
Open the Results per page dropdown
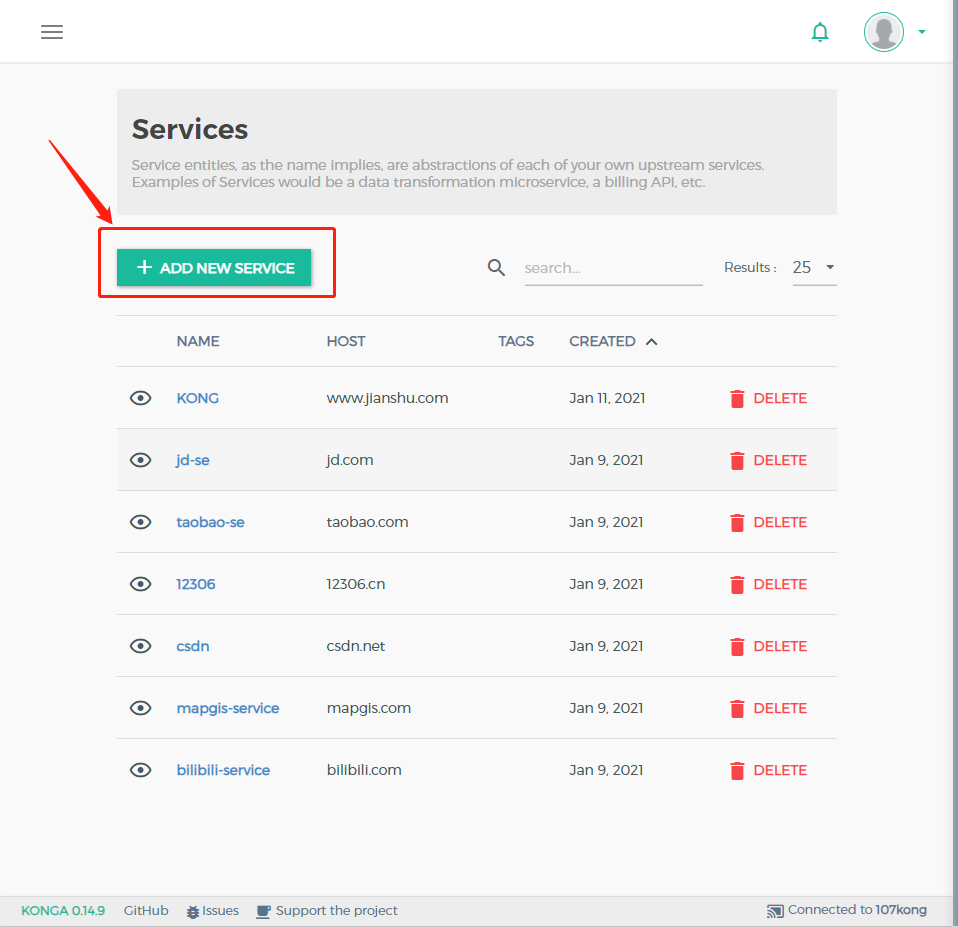814,267
